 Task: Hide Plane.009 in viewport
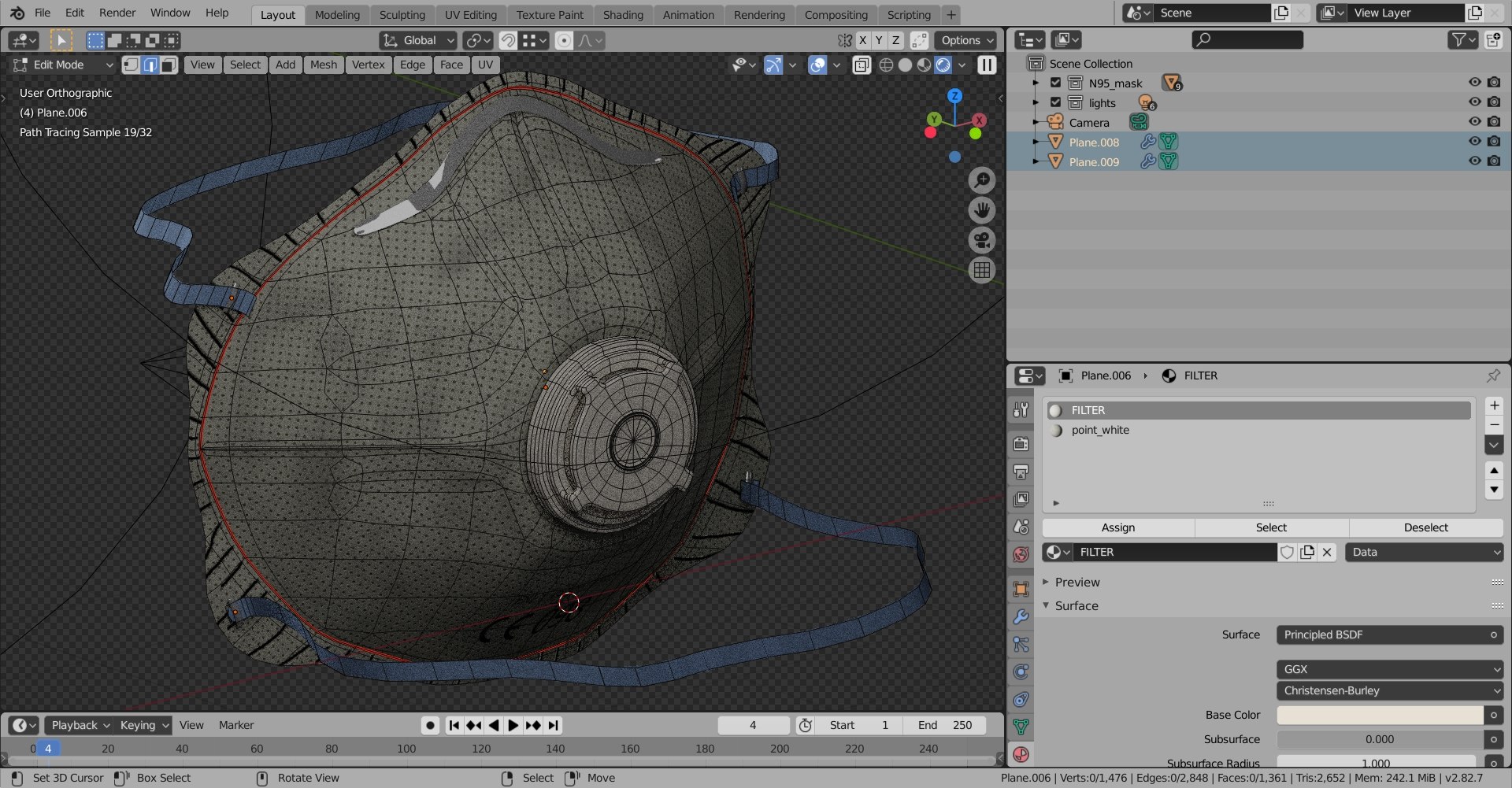coord(1475,161)
